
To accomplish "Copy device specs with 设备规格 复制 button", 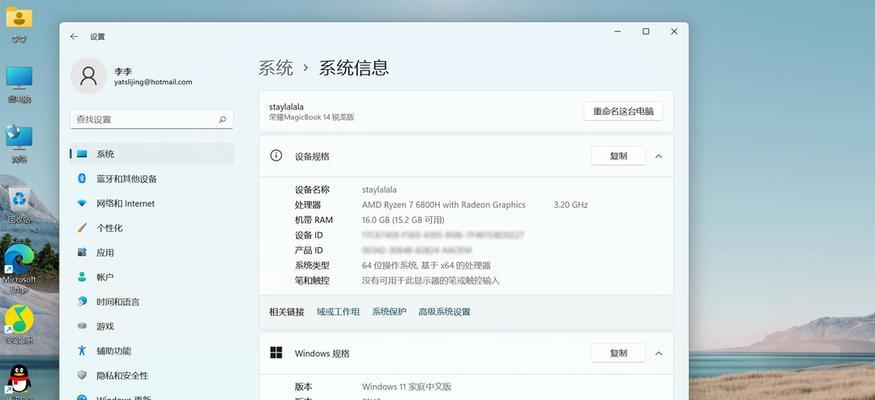I will tap(618, 156).
